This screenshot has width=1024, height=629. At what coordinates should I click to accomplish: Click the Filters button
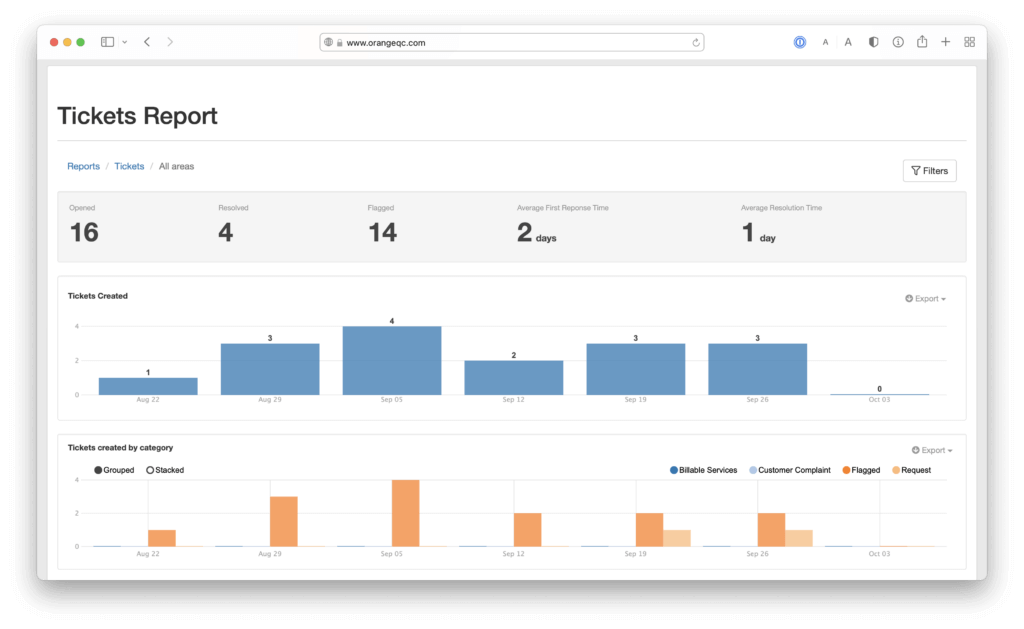929,171
